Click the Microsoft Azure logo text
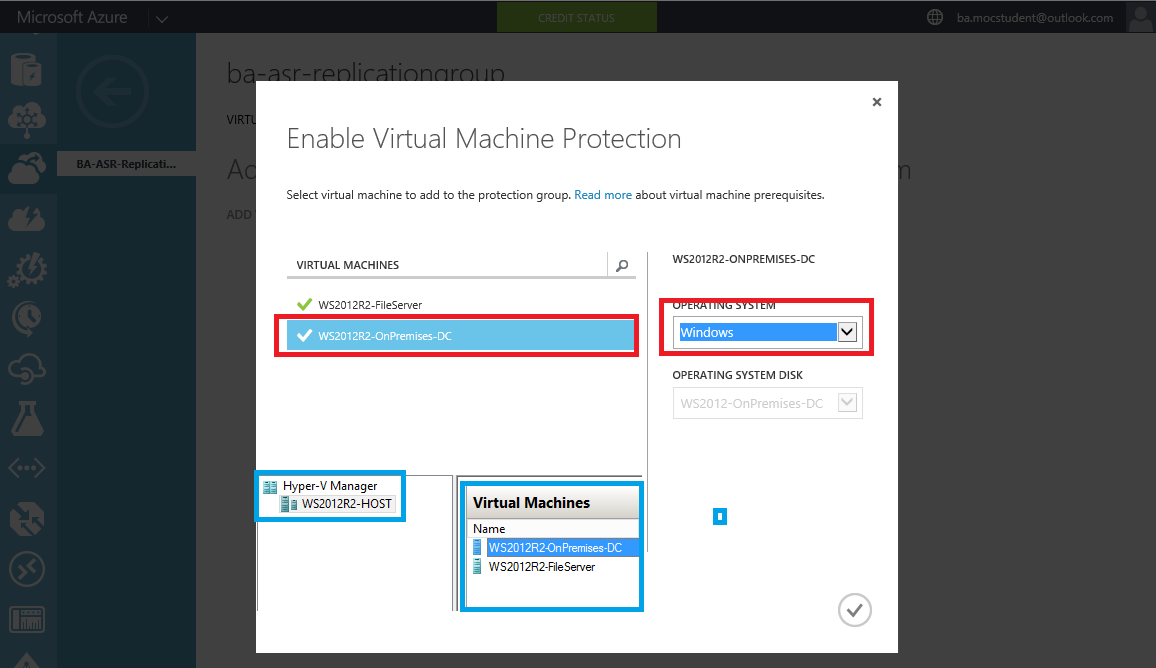1156x668 pixels. point(72,17)
